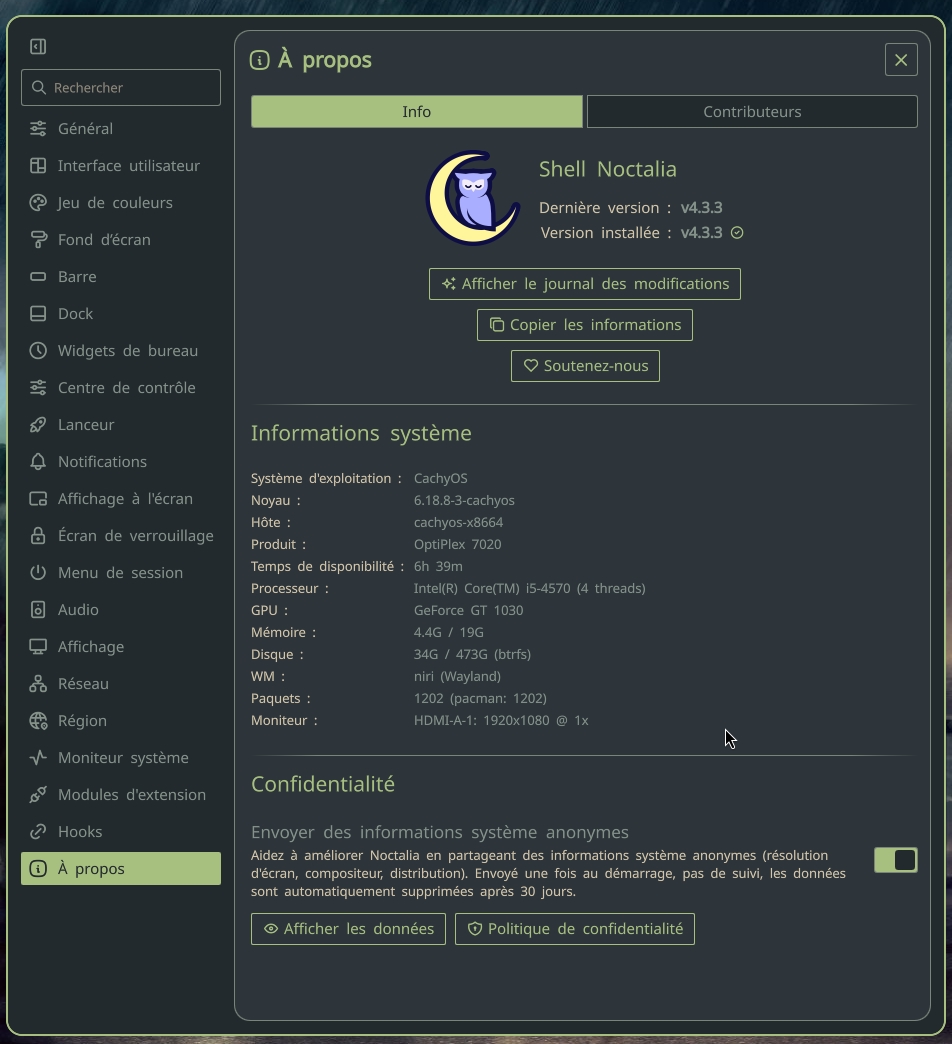Select the Fond d'écran paint roller icon

click(x=38, y=240)
